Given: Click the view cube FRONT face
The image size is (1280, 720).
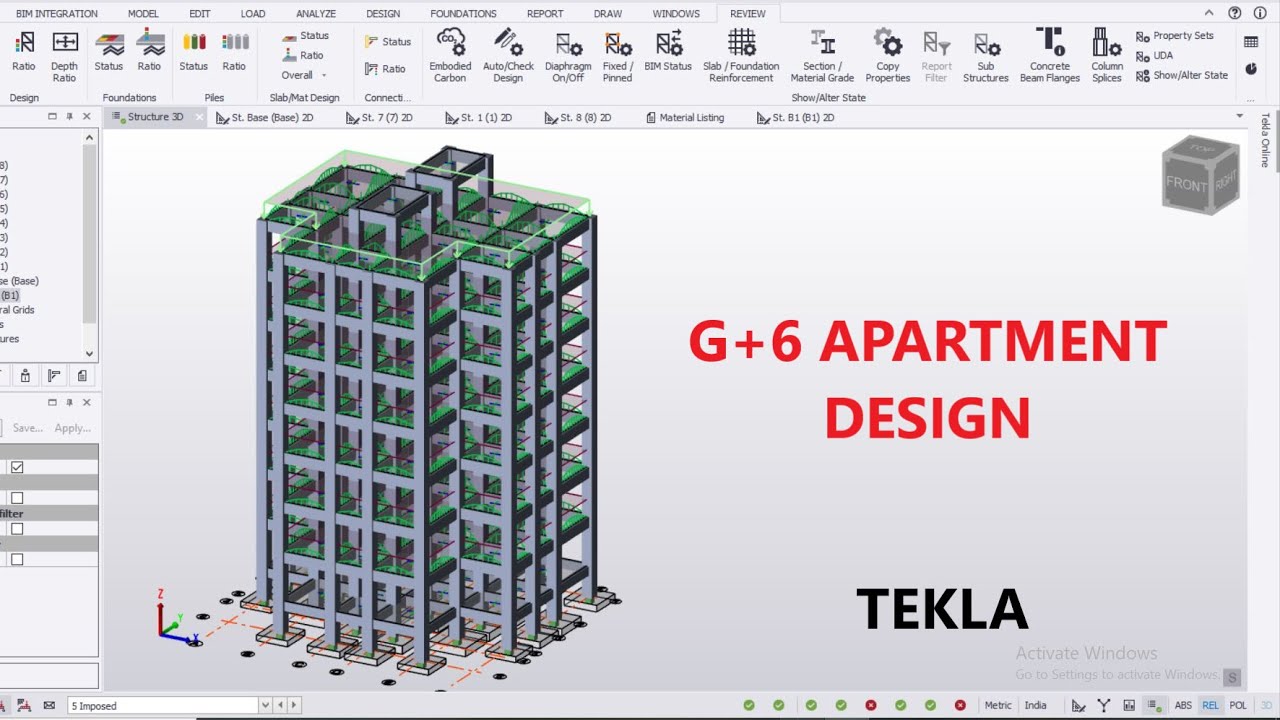Looking at the screenshot, I should coord(1187,184).
